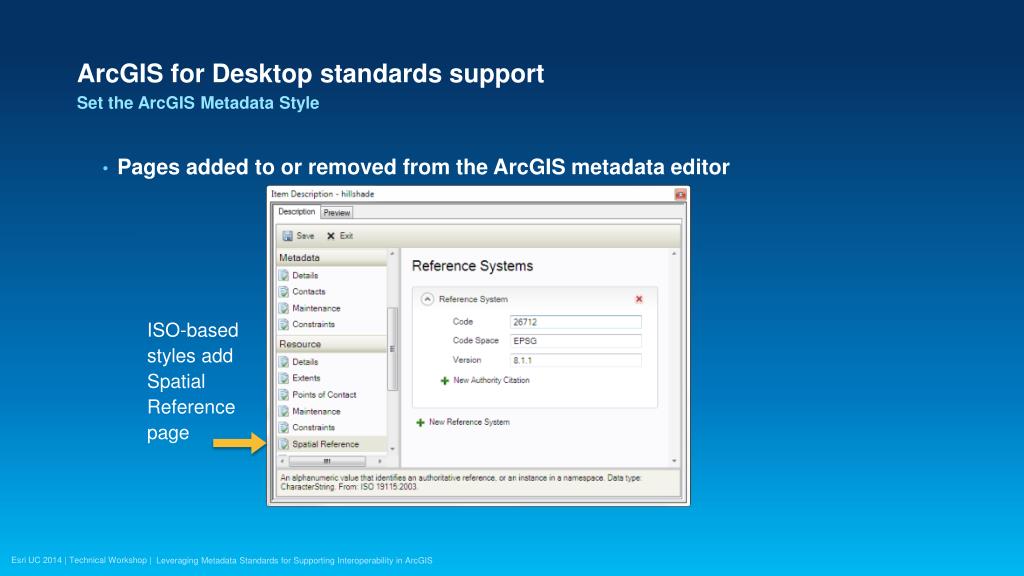1024x576 pixels.
Task: Click the Resource section header
Action: click(x=332, y=344)
